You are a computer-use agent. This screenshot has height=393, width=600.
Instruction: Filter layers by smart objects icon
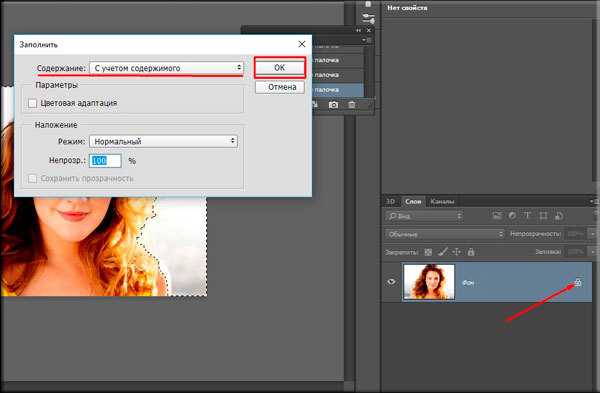click(559, 216)
